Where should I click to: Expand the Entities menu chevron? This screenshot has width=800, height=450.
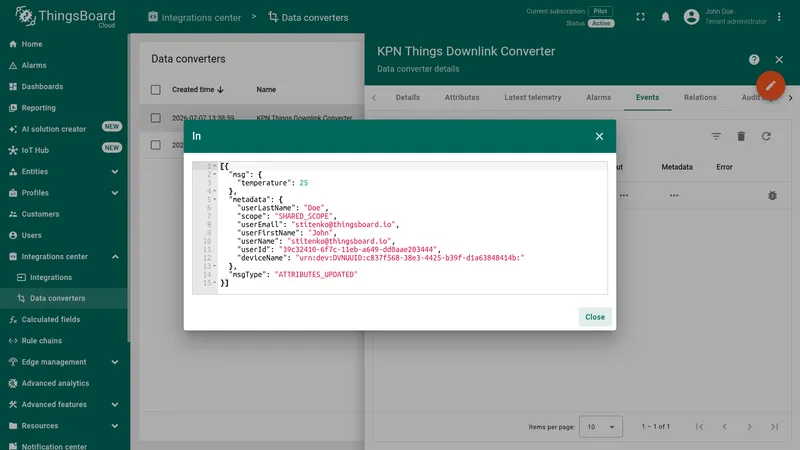[x=115, y=172]
